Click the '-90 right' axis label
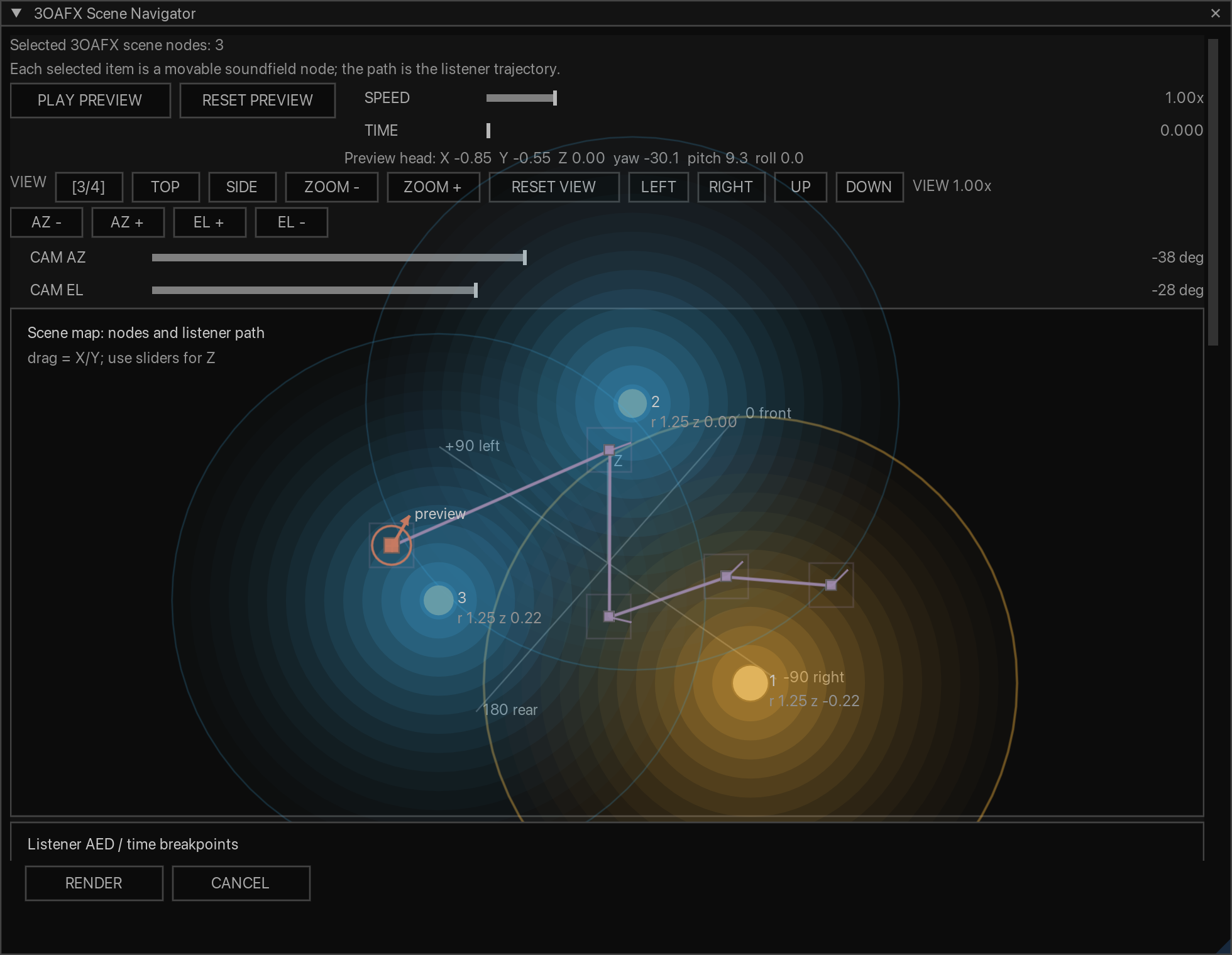 [x=813, y=677]
